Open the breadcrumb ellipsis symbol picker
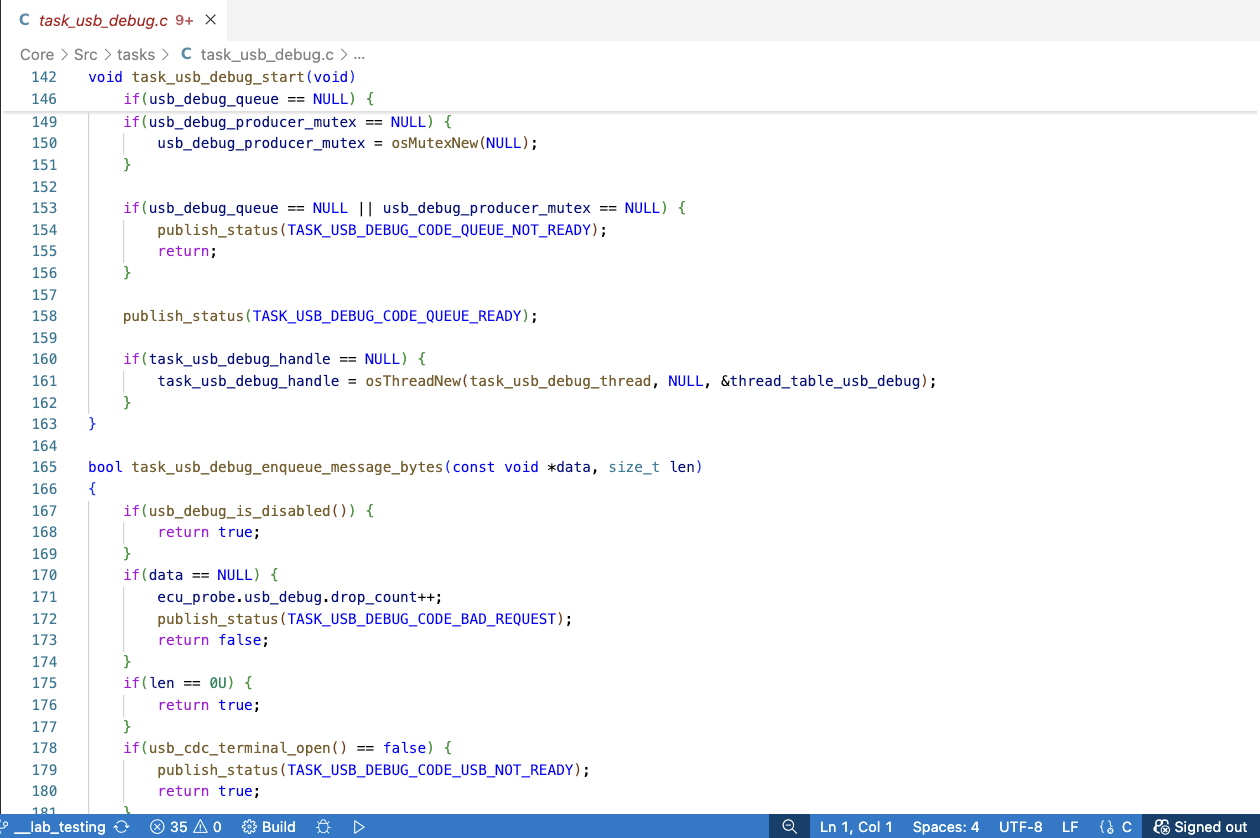 [x=360, y=55]
